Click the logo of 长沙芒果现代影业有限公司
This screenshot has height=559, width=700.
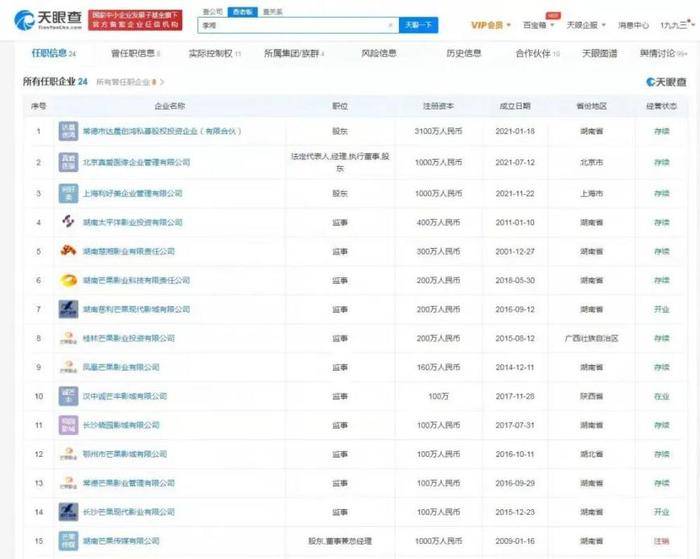coord(69,511)
